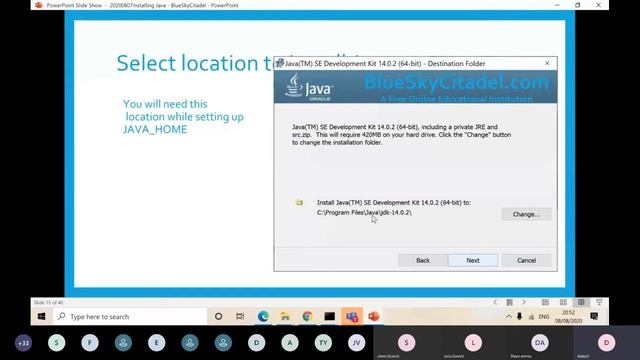Select participant tile L
Screen dimensions: 640x360
[x=473, y=343]
